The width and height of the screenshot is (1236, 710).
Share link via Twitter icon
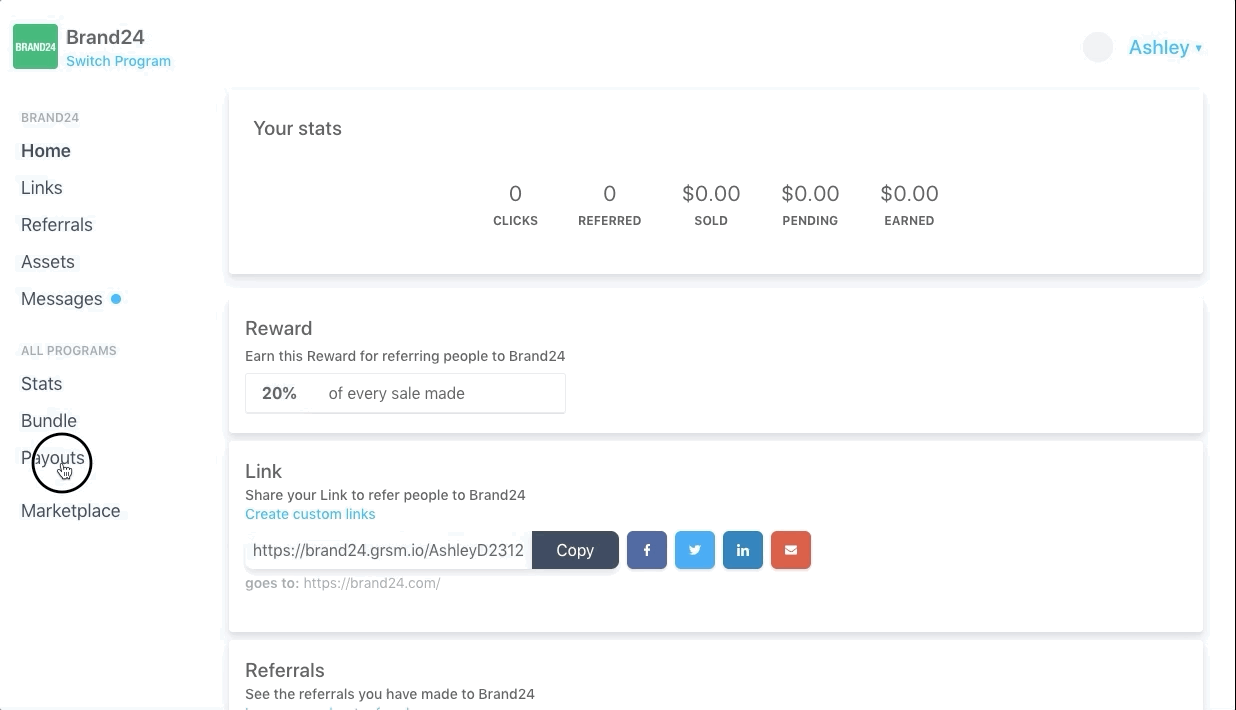coord(695,550)
